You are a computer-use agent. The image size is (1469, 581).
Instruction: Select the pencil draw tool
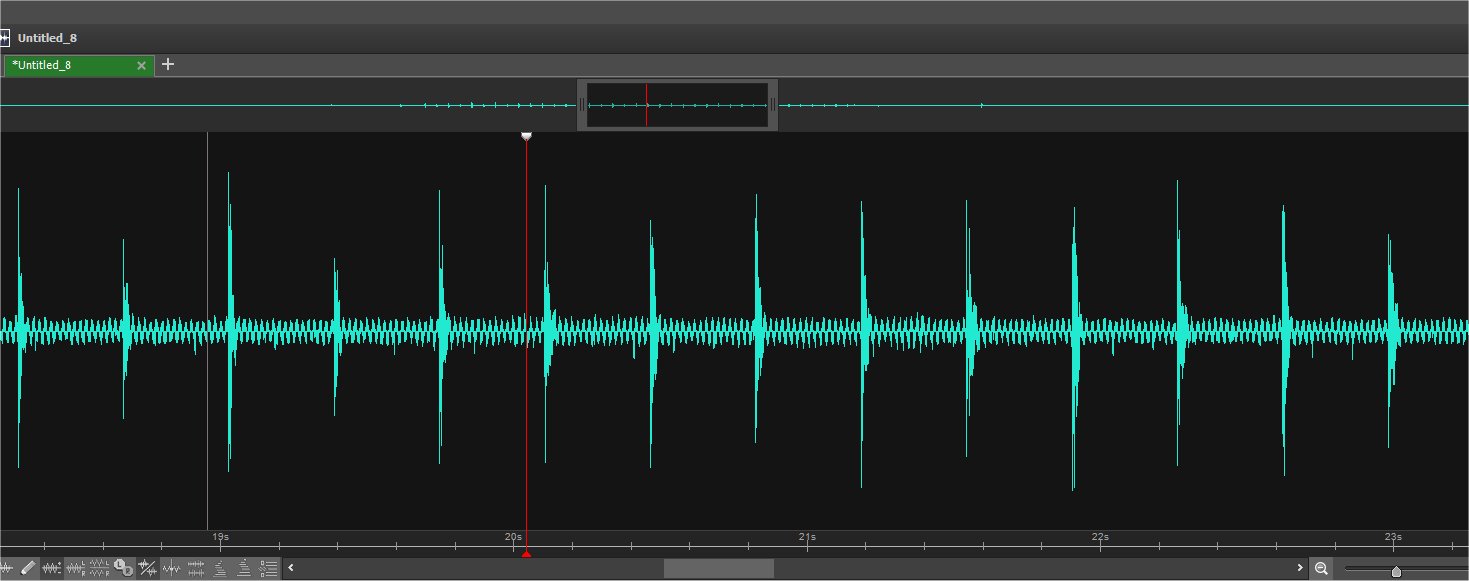click(28, 568)
